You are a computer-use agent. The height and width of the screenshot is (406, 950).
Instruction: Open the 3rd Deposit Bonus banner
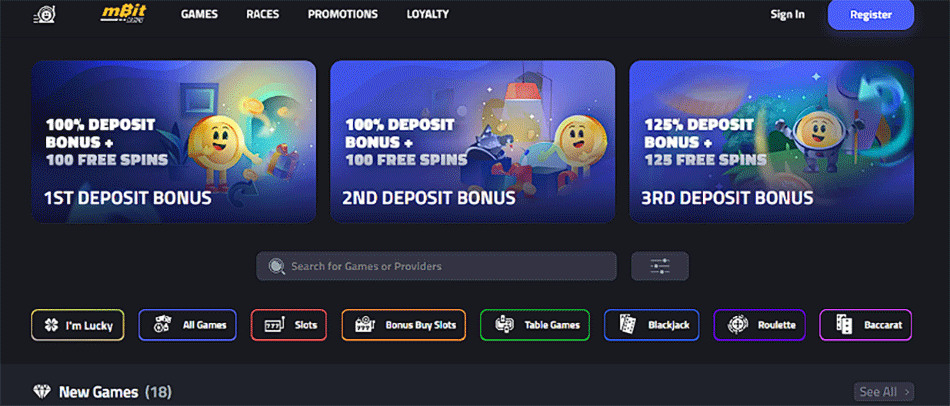tap(772, 142)
